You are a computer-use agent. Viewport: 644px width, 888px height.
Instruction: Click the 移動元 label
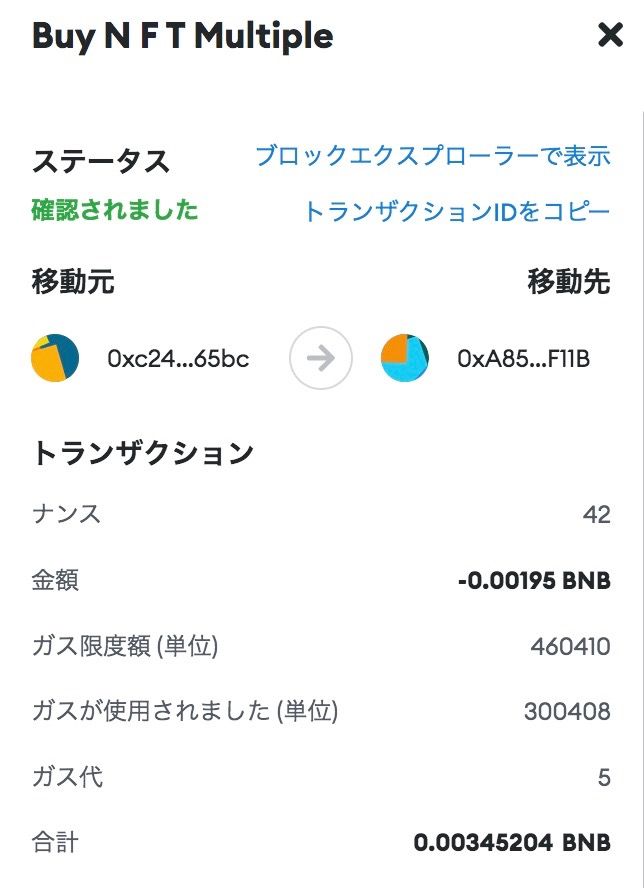73,282
